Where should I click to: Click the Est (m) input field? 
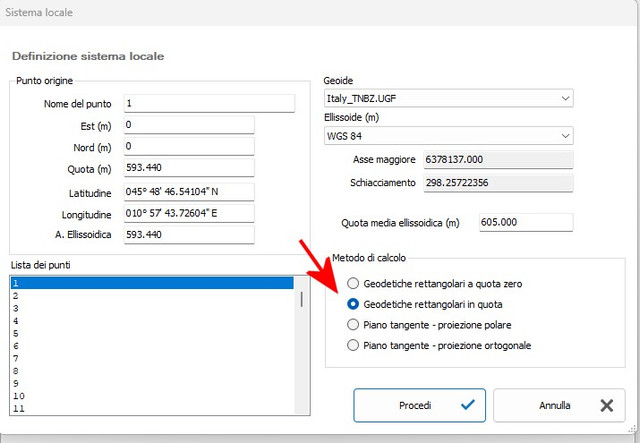point(189,125)
